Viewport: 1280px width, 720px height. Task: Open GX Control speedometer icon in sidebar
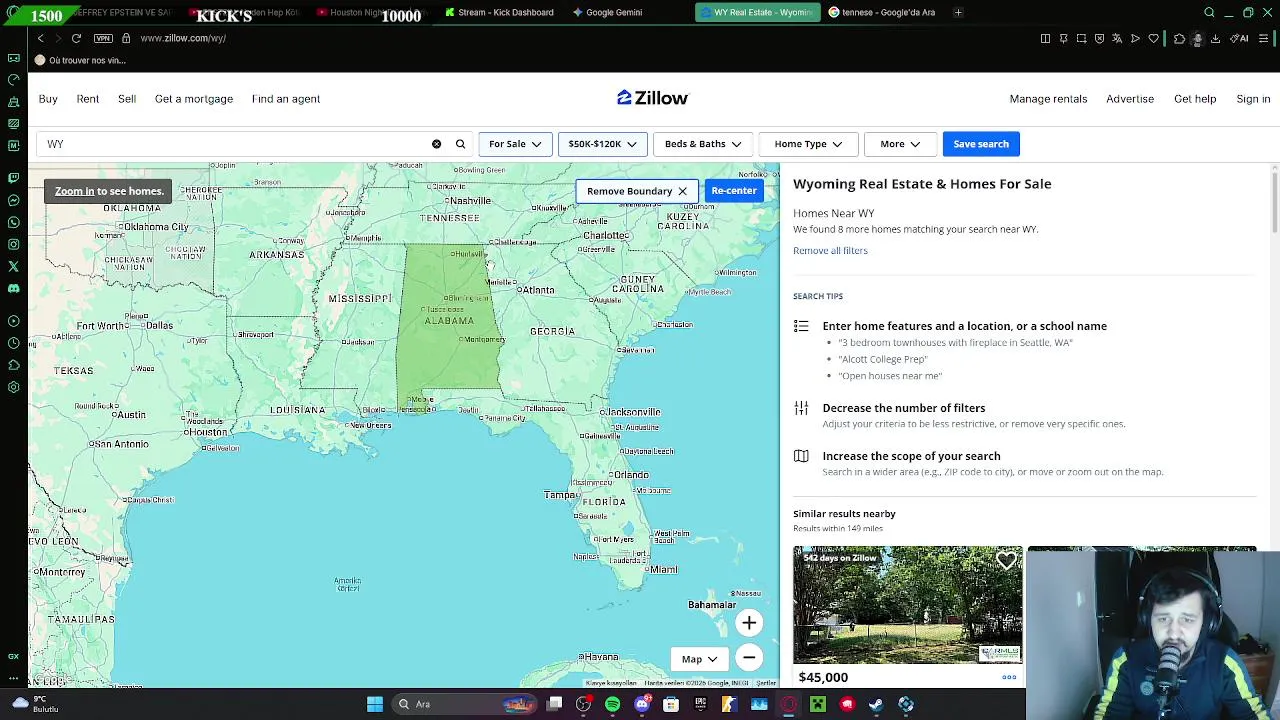[13, 79]
